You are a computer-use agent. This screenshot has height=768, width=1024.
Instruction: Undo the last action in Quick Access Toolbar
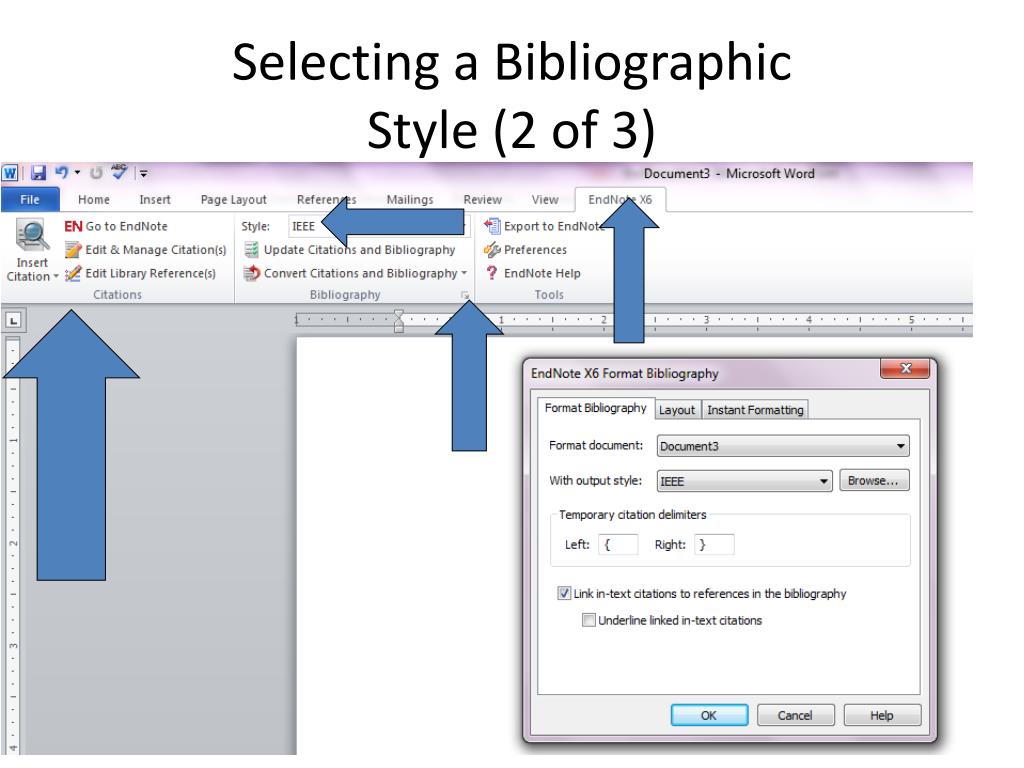coord(61,172)
